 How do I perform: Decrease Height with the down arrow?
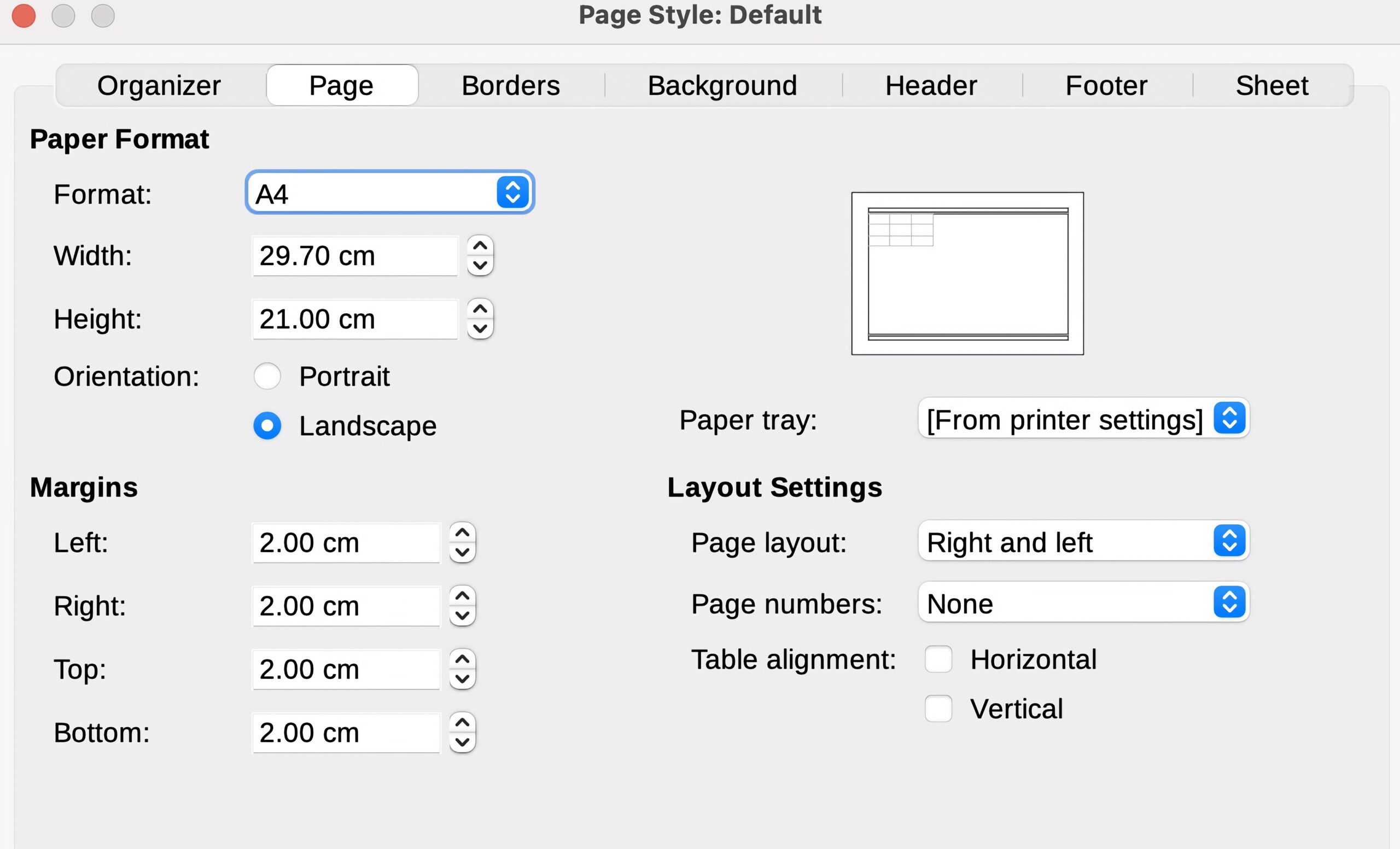tap(480, 329)
